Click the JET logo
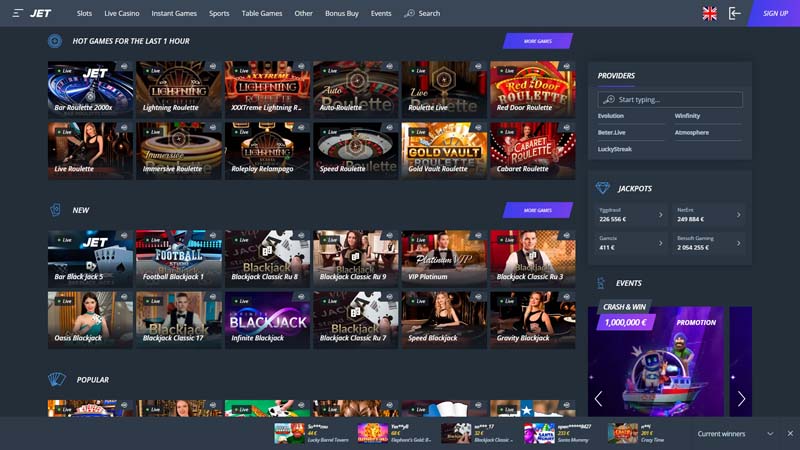Image resolution: width=800 pixels, height=450 pixels. (x=40, y=13)
